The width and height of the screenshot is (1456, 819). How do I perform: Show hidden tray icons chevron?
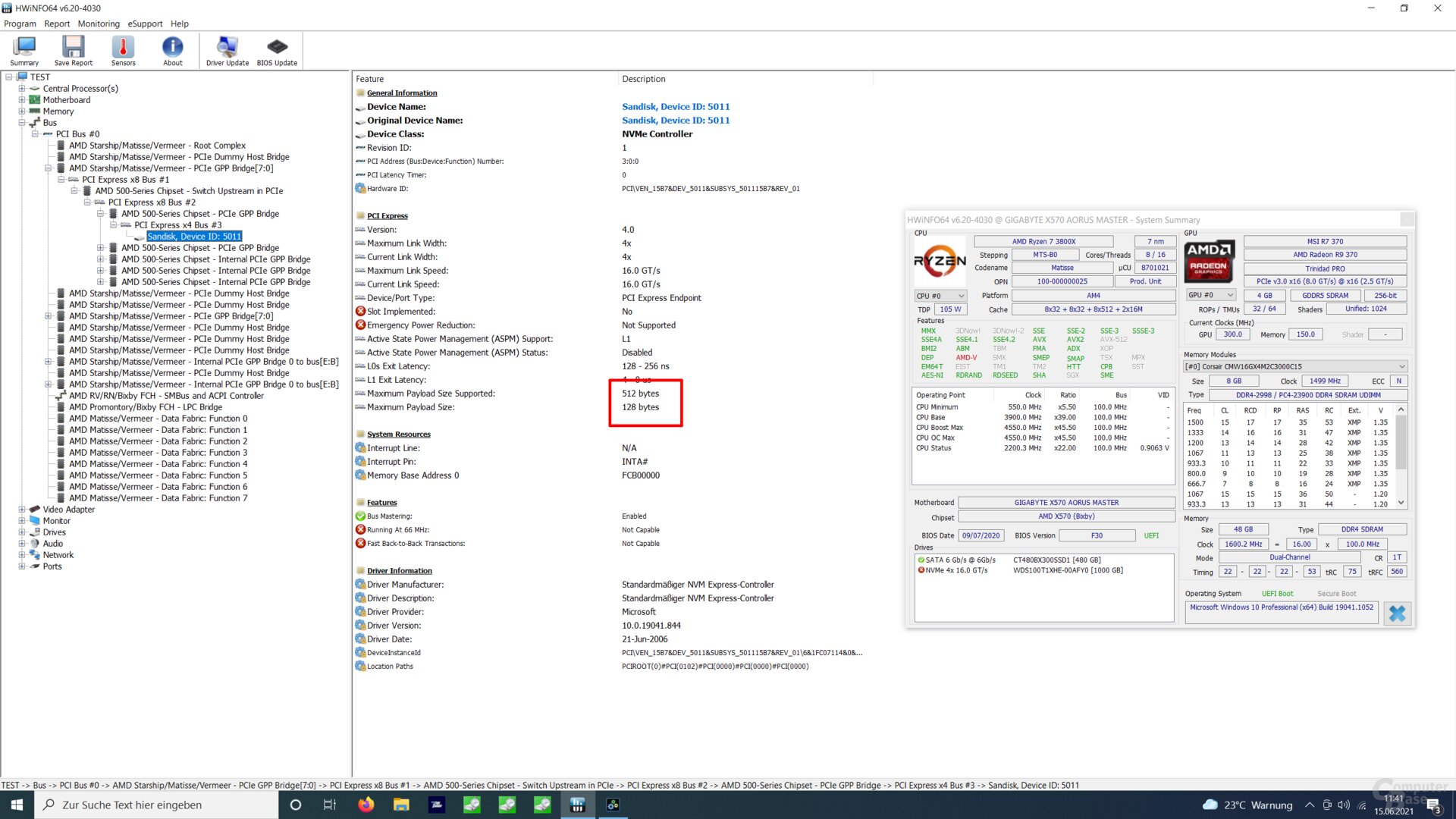1310,805
